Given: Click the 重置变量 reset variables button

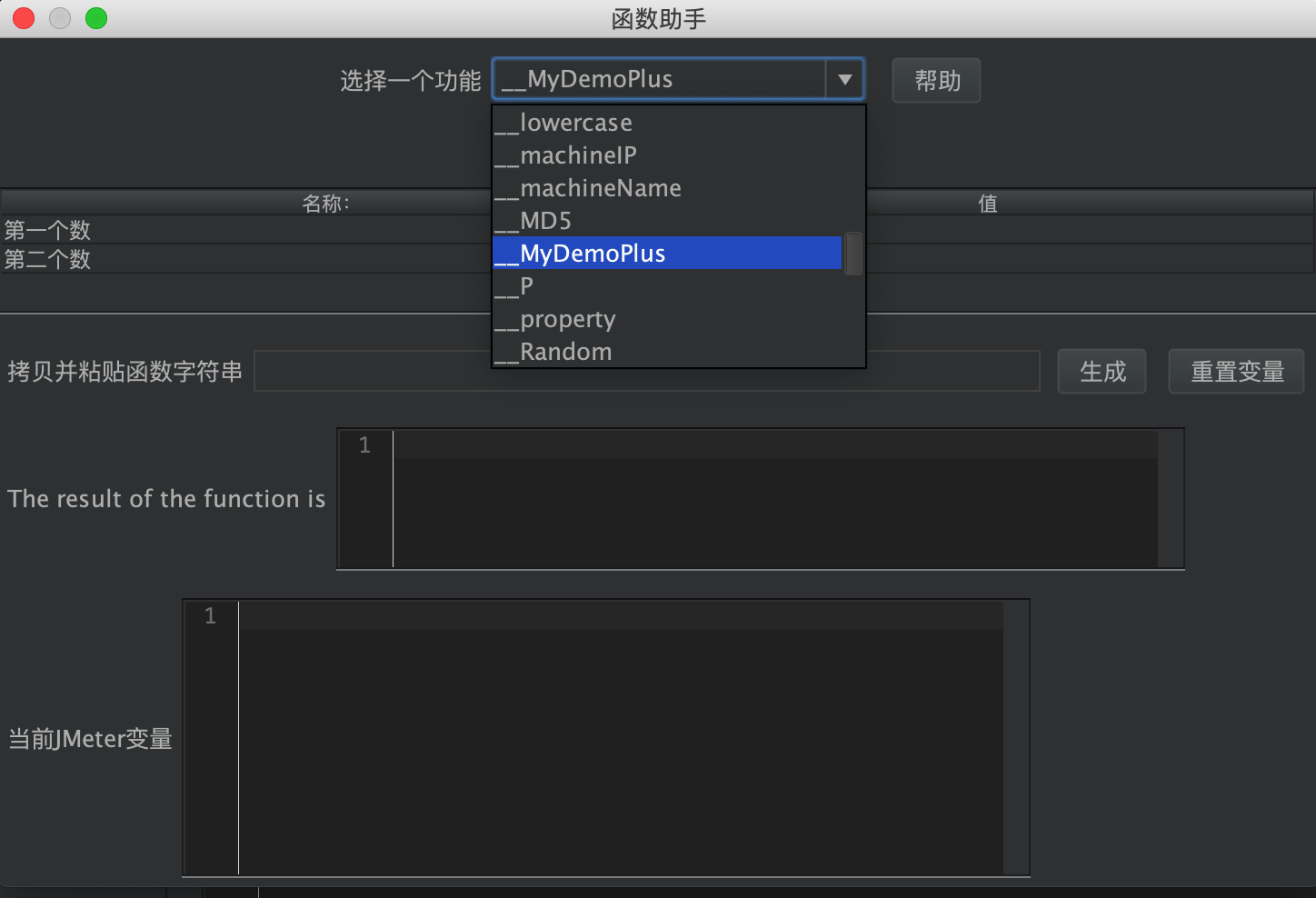Looking at the screenshot, I should (1236, 372).
